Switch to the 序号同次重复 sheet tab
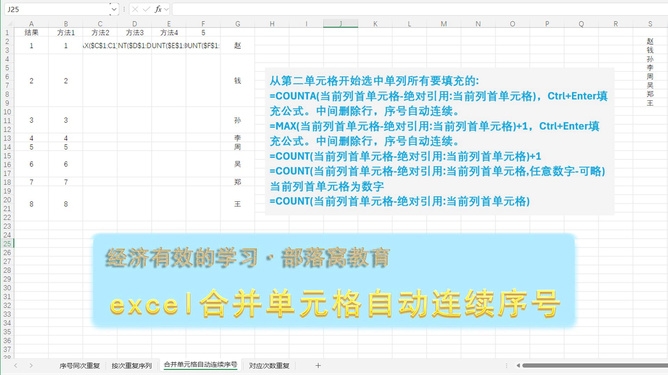Viewport: 668px width, 375px height. (x=79, y=366)
